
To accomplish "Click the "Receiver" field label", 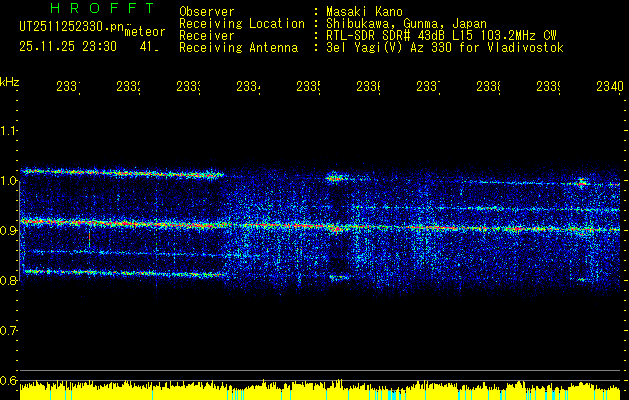I will click(x=207, y=36).
